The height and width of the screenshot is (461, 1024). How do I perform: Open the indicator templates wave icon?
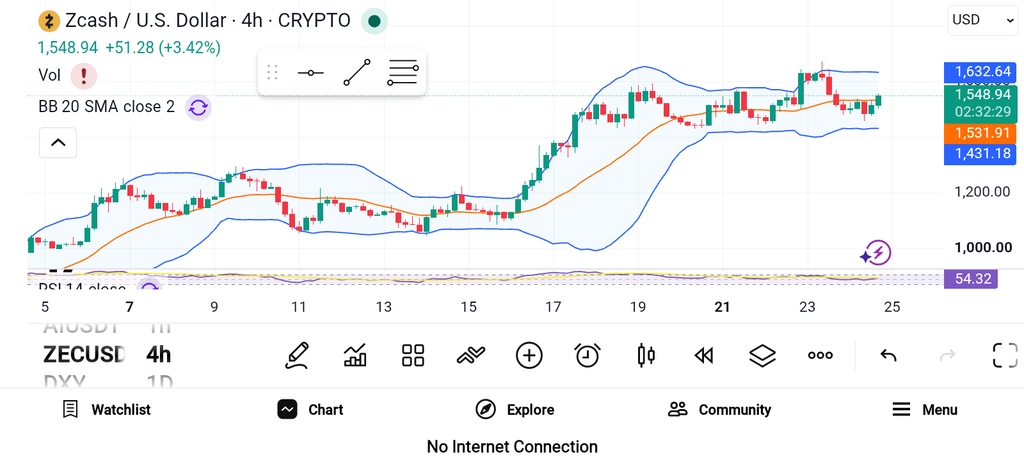point(471,355)
